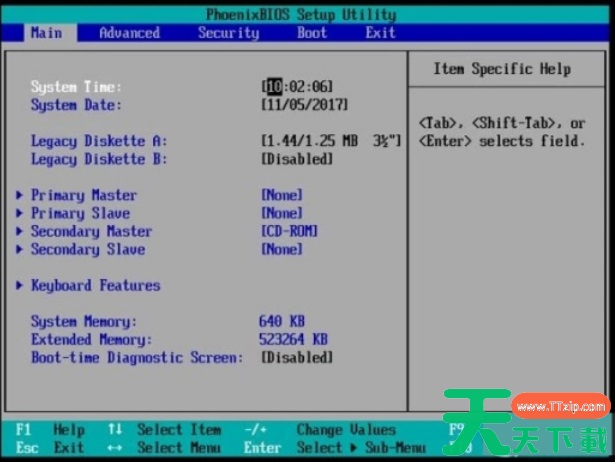Select the Primary Master [None] value
The width and height of the screenshot is (615, 462).
tap(282, 195)
